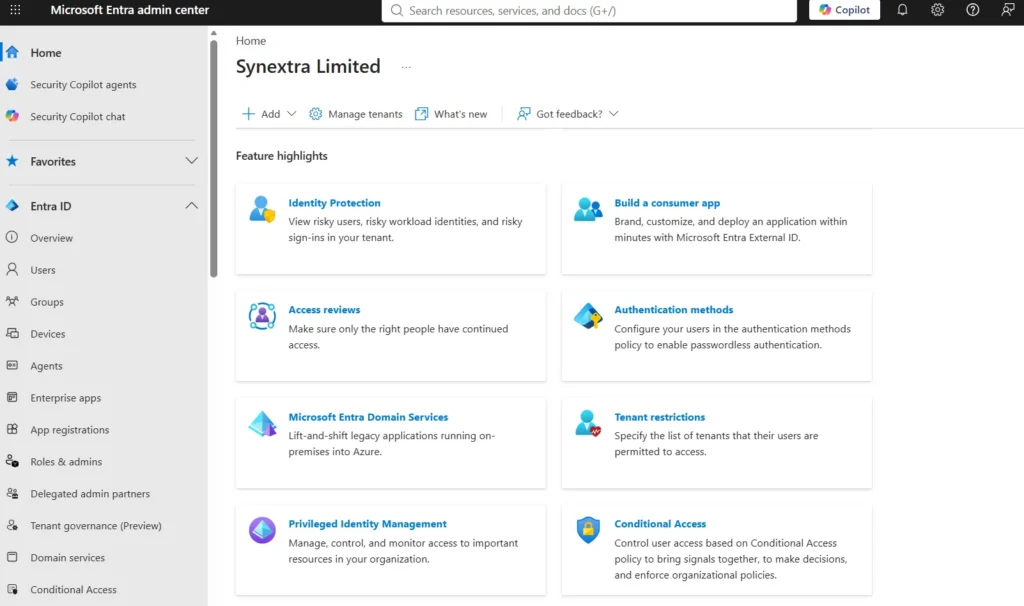Open Copilot from the top bar

point(844,10)
